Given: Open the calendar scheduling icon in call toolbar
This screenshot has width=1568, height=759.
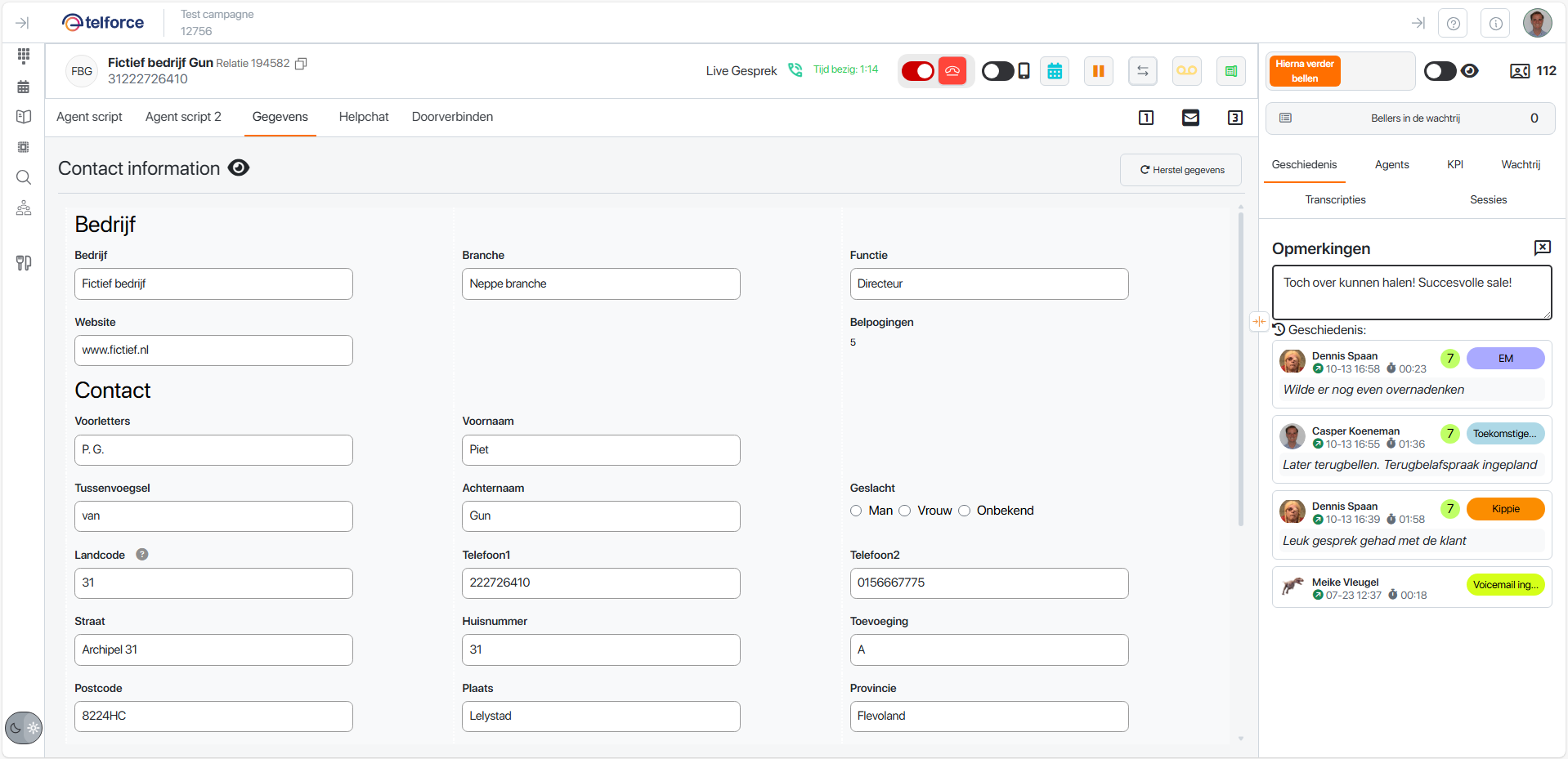Looking at the screenshot, I should [1055, 71].
